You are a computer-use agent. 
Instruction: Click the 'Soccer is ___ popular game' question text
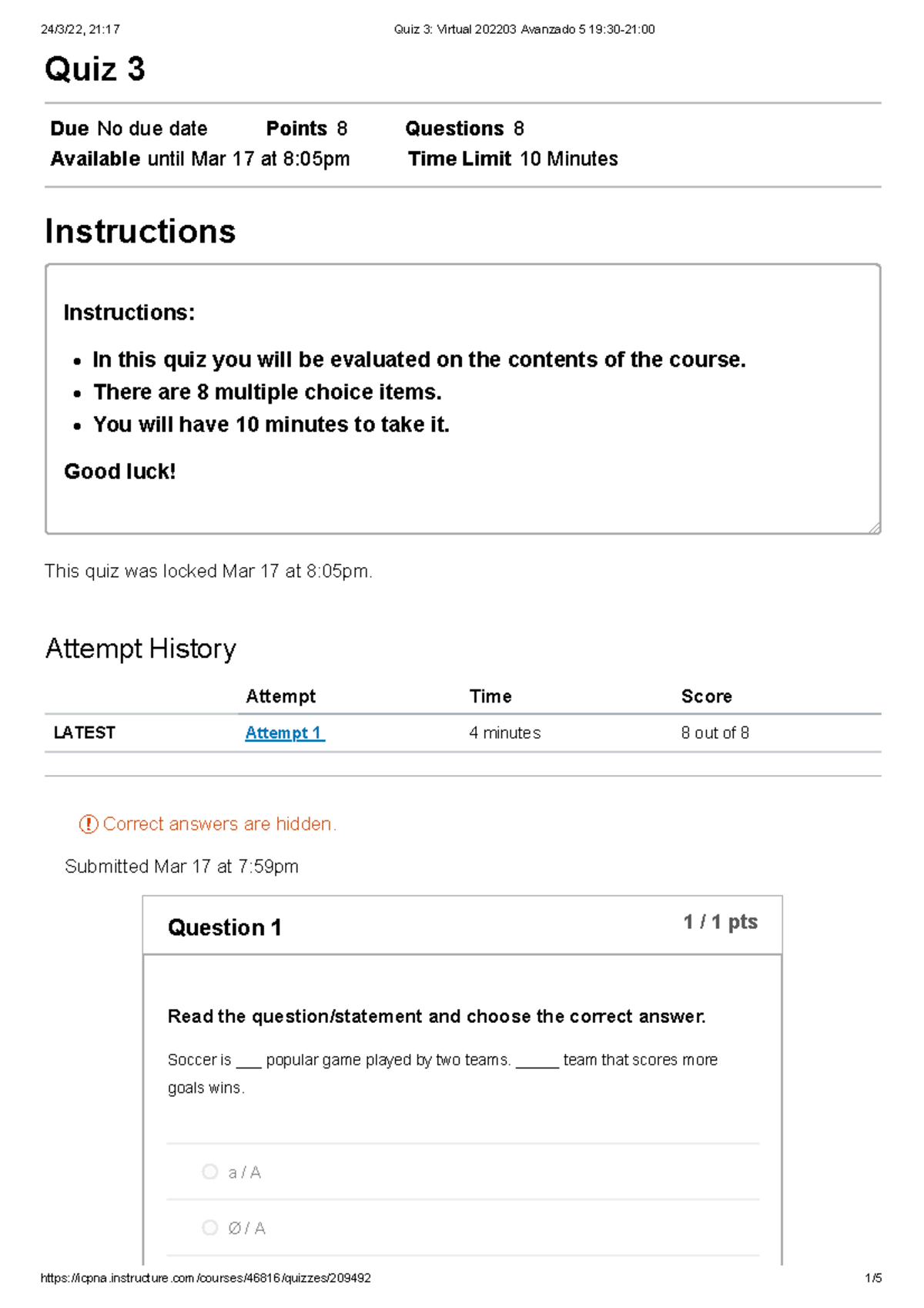click(x=443, y=1074)
